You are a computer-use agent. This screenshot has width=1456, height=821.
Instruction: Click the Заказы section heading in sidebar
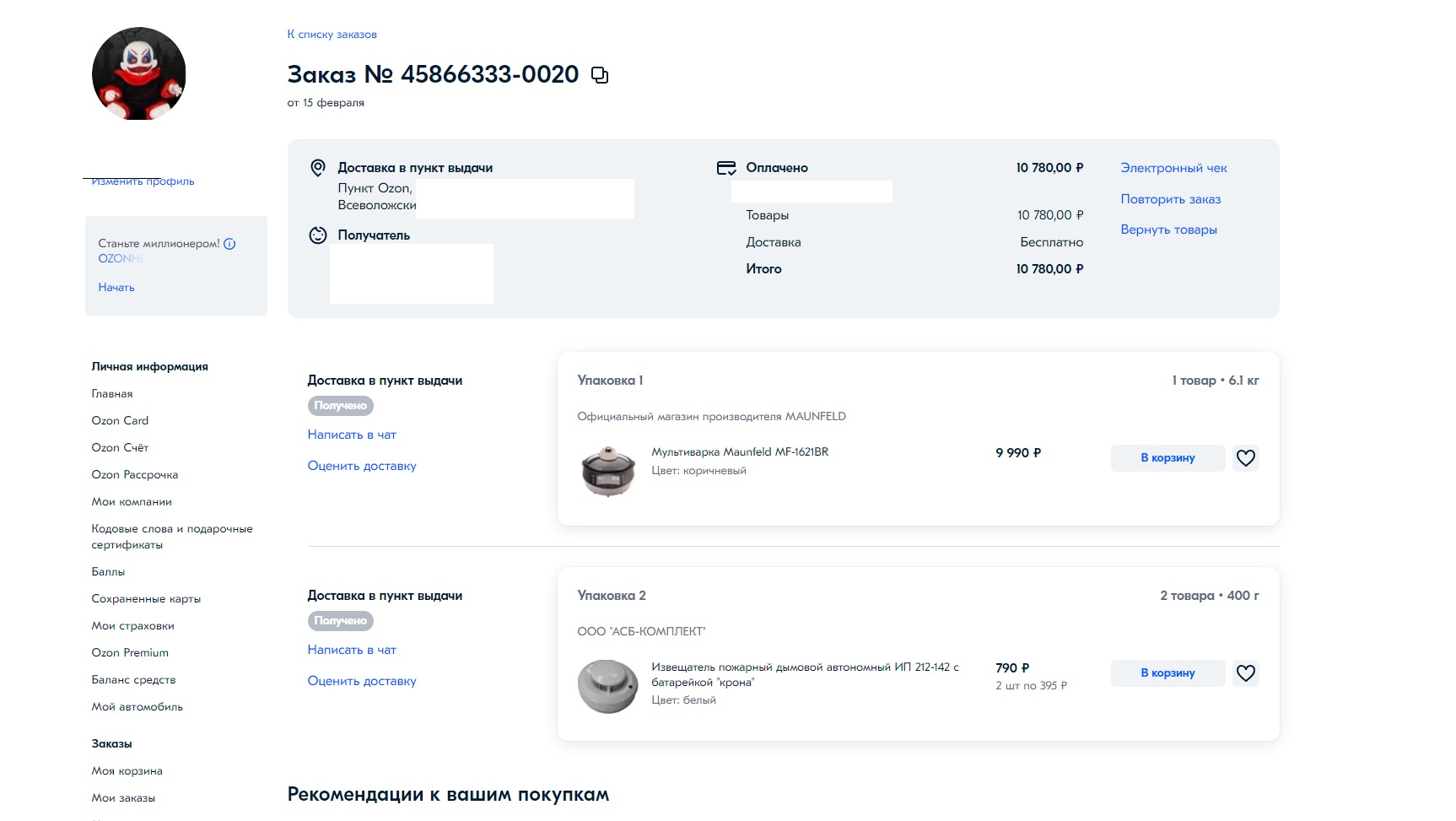(112, 744)
